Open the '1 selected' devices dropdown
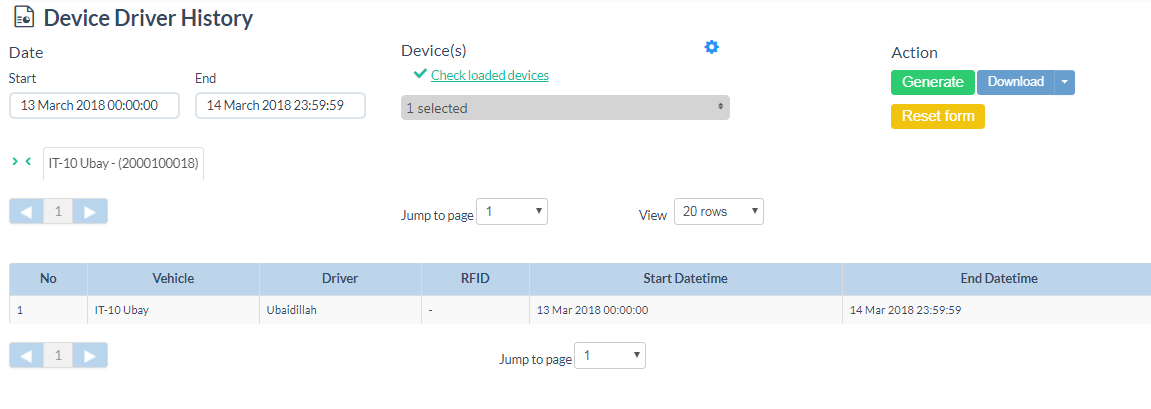 pyautogui.click(x=565, y=108)
